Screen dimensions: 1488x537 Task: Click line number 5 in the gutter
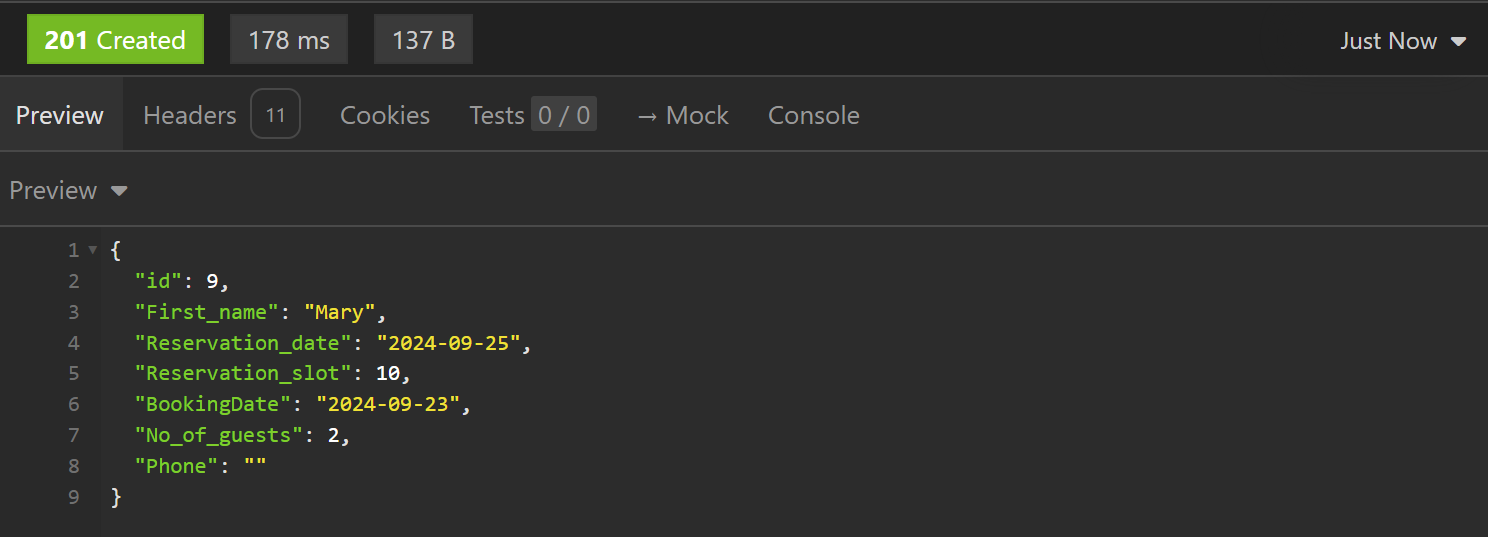[74, 373]
